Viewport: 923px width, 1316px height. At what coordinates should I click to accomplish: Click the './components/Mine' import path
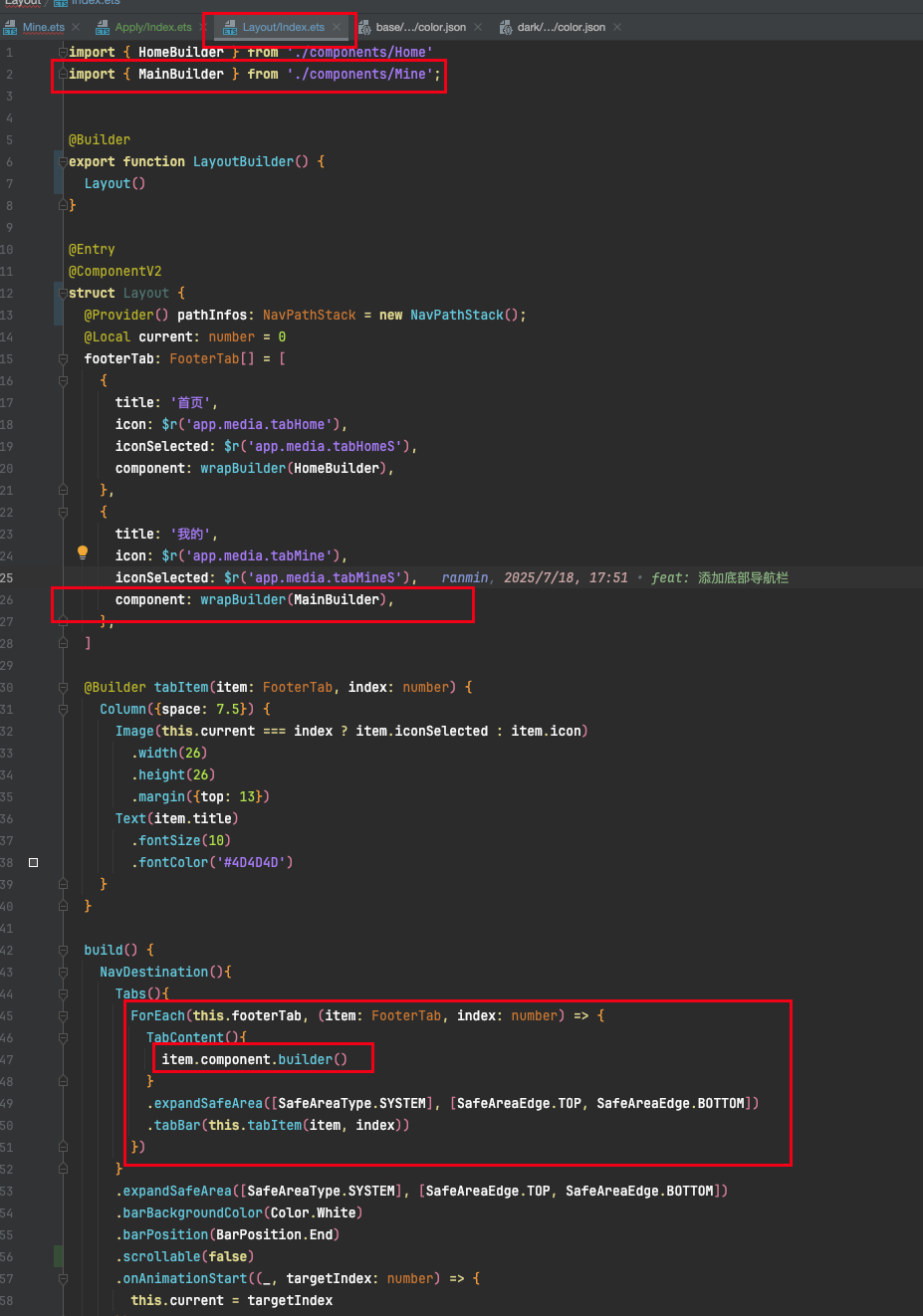coord(359,74)
